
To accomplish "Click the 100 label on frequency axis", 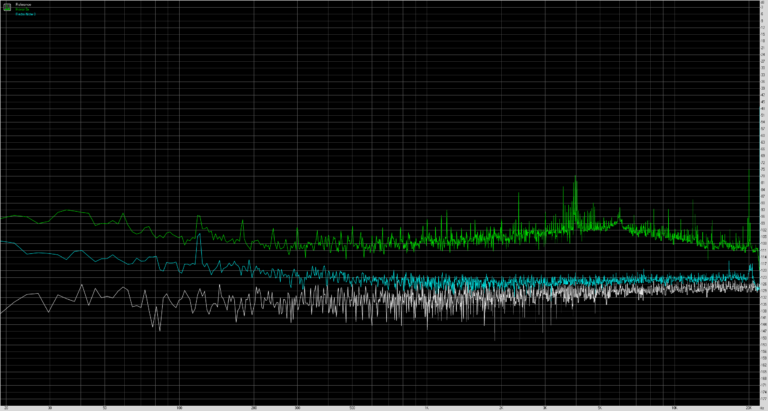I will [180, 408].
